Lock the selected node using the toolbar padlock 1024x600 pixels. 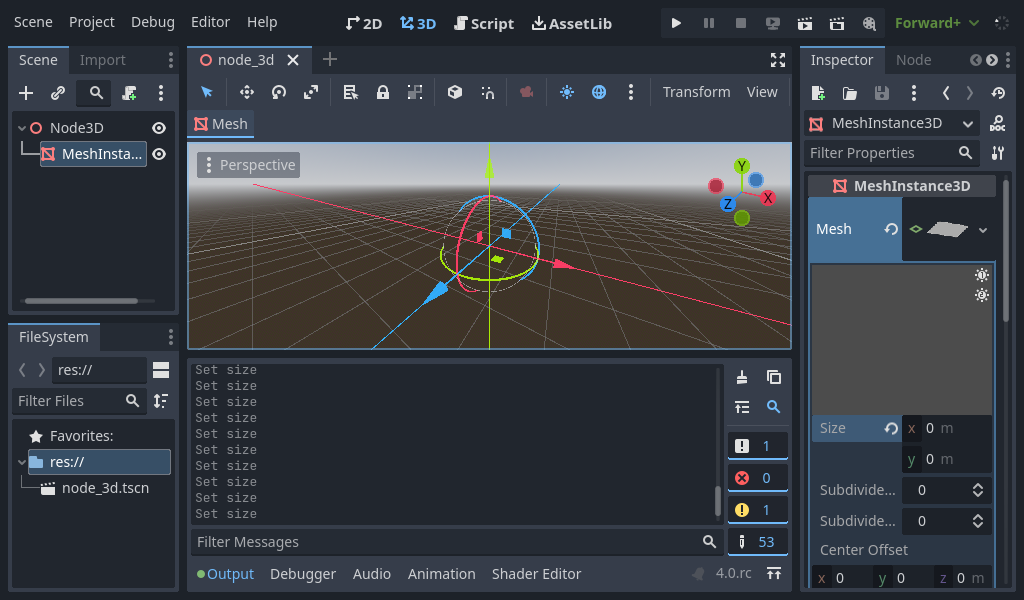point(382,92)
